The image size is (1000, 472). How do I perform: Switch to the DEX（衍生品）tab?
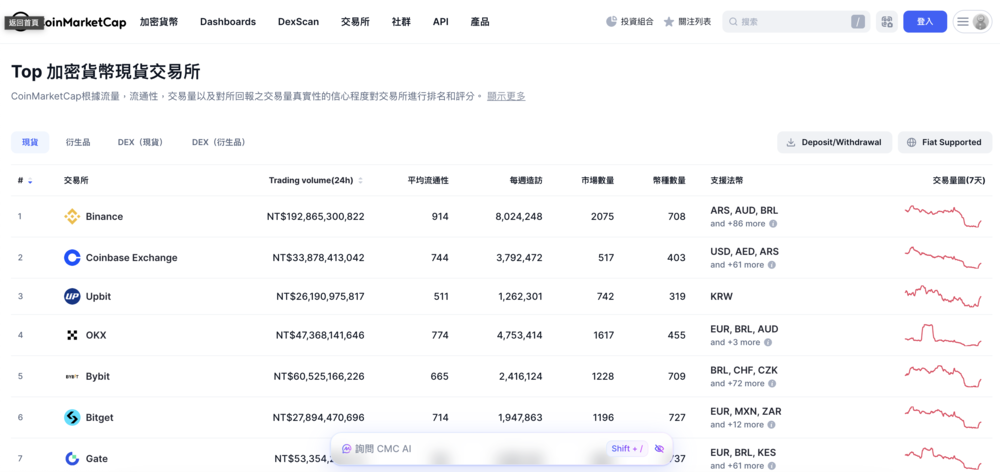point(219,142)
